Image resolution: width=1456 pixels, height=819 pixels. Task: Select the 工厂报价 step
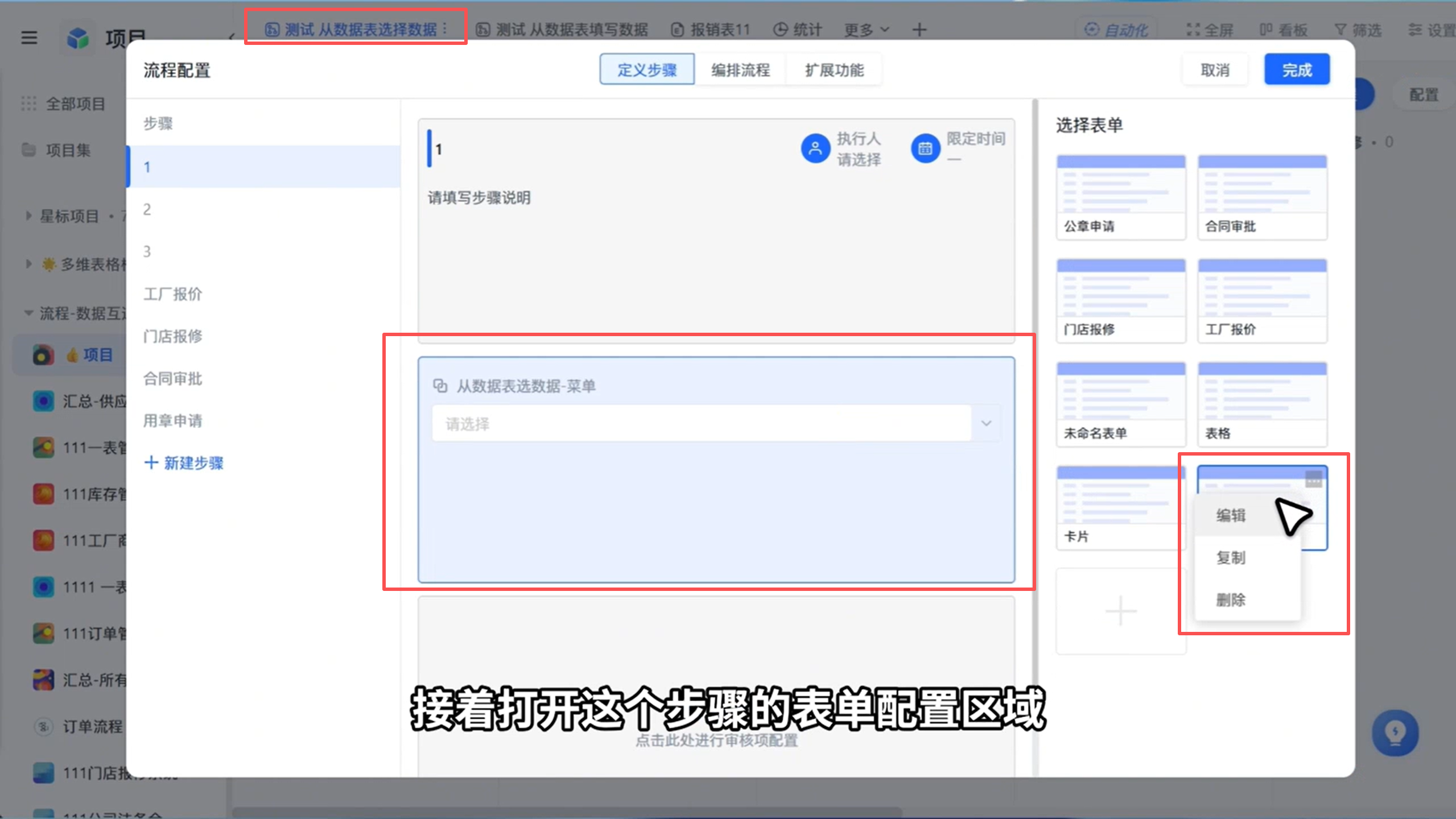coord(263,293)
